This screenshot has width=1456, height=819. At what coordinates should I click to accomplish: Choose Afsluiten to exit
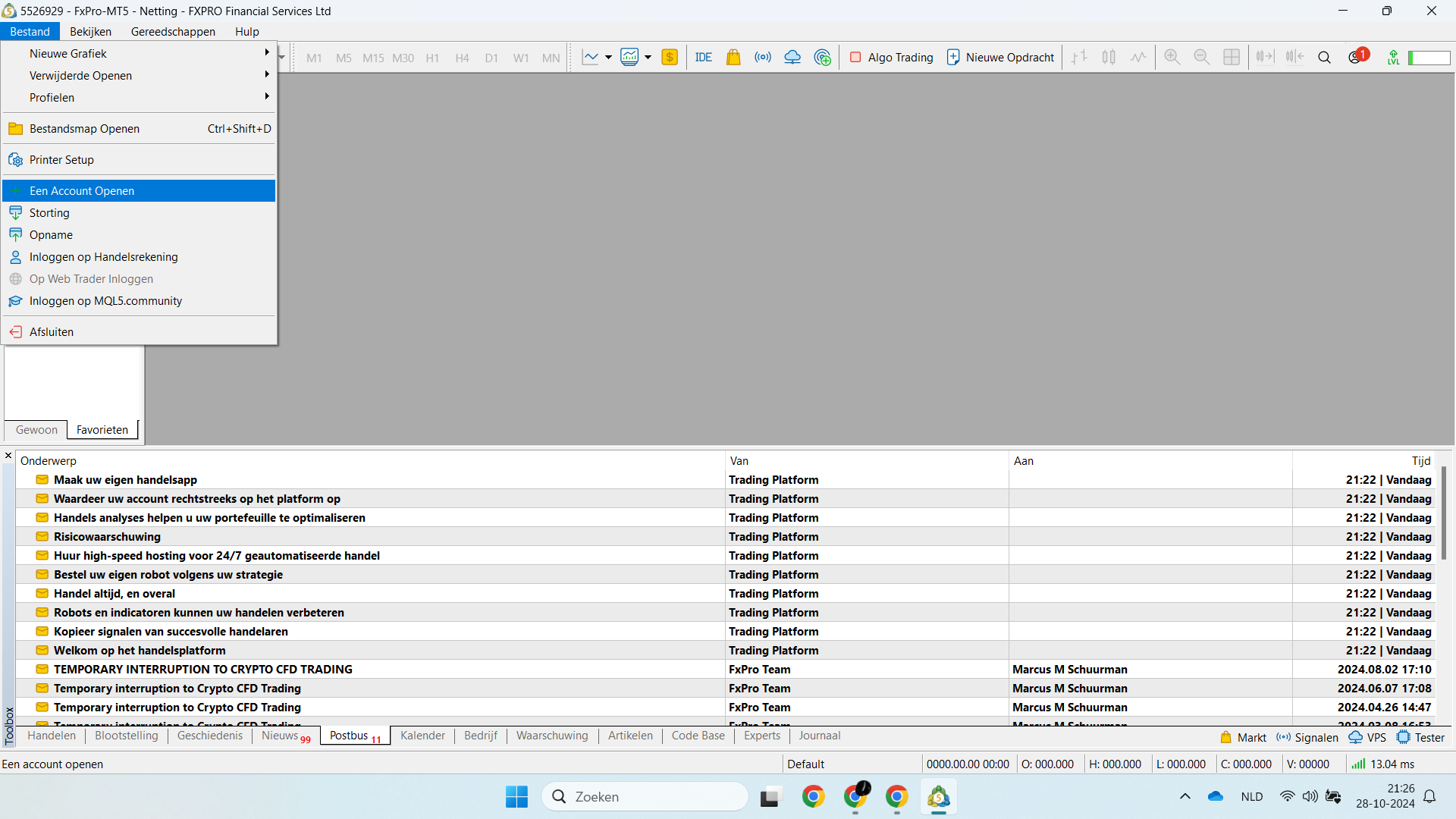coord(139,331)
